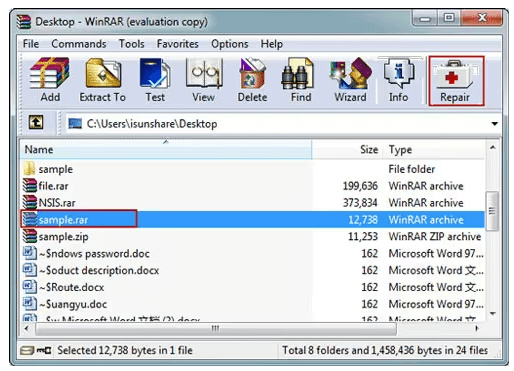Go up one folder level
Image resolution: width=514 pixels, height=371 pixels.
(36, 122)
